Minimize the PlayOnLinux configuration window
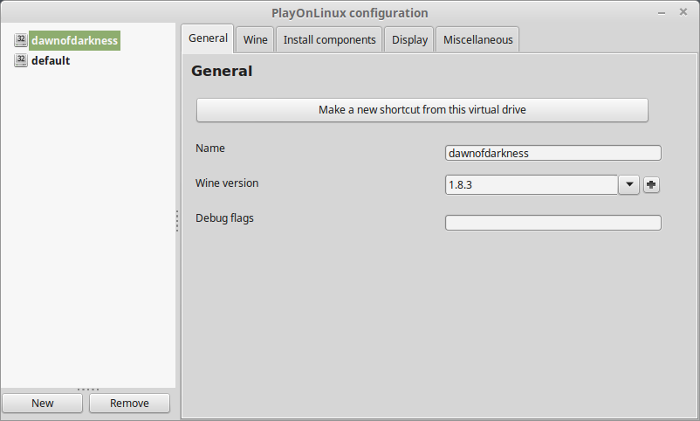 click(662, 13)
